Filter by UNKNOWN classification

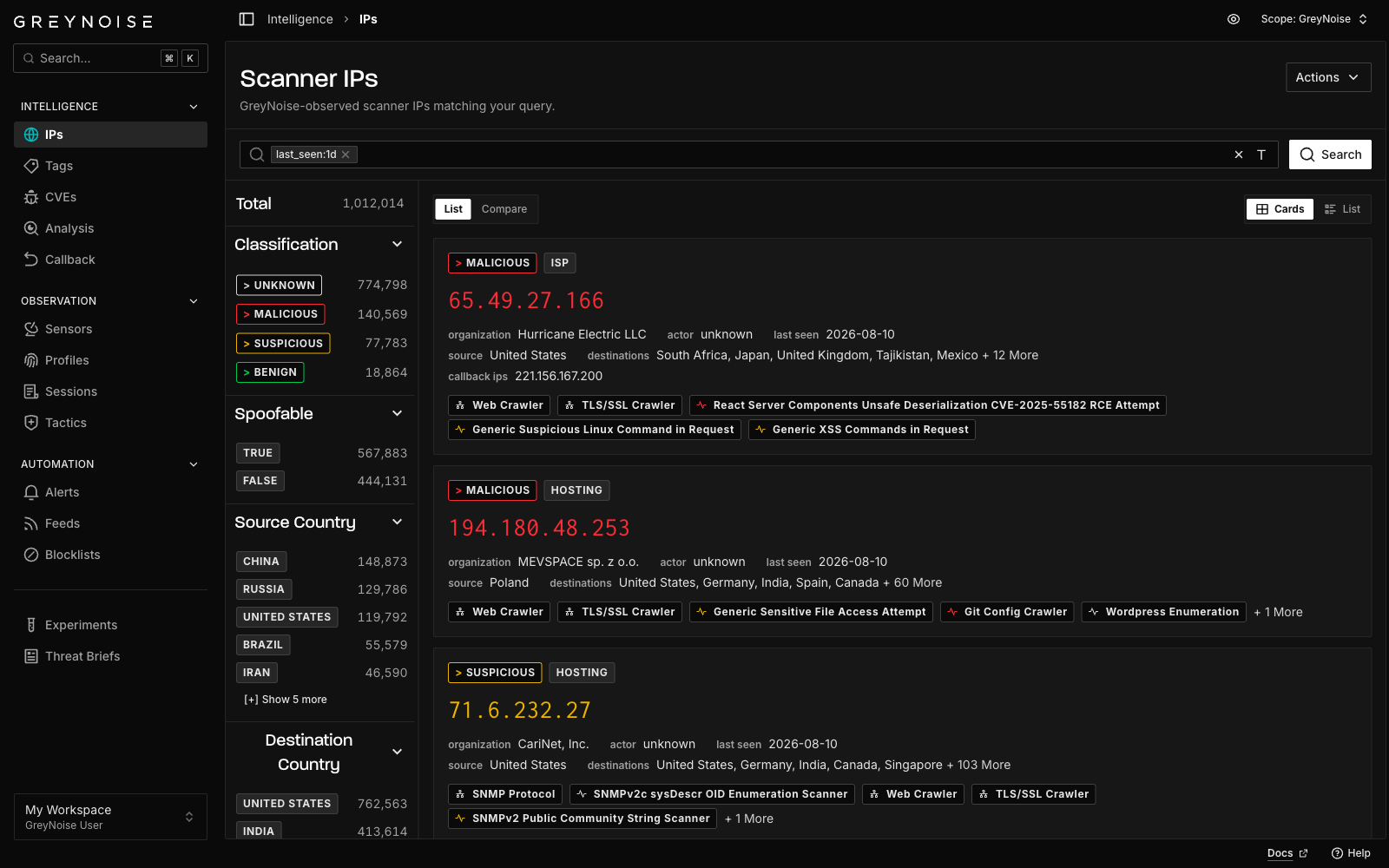[279, 286]
